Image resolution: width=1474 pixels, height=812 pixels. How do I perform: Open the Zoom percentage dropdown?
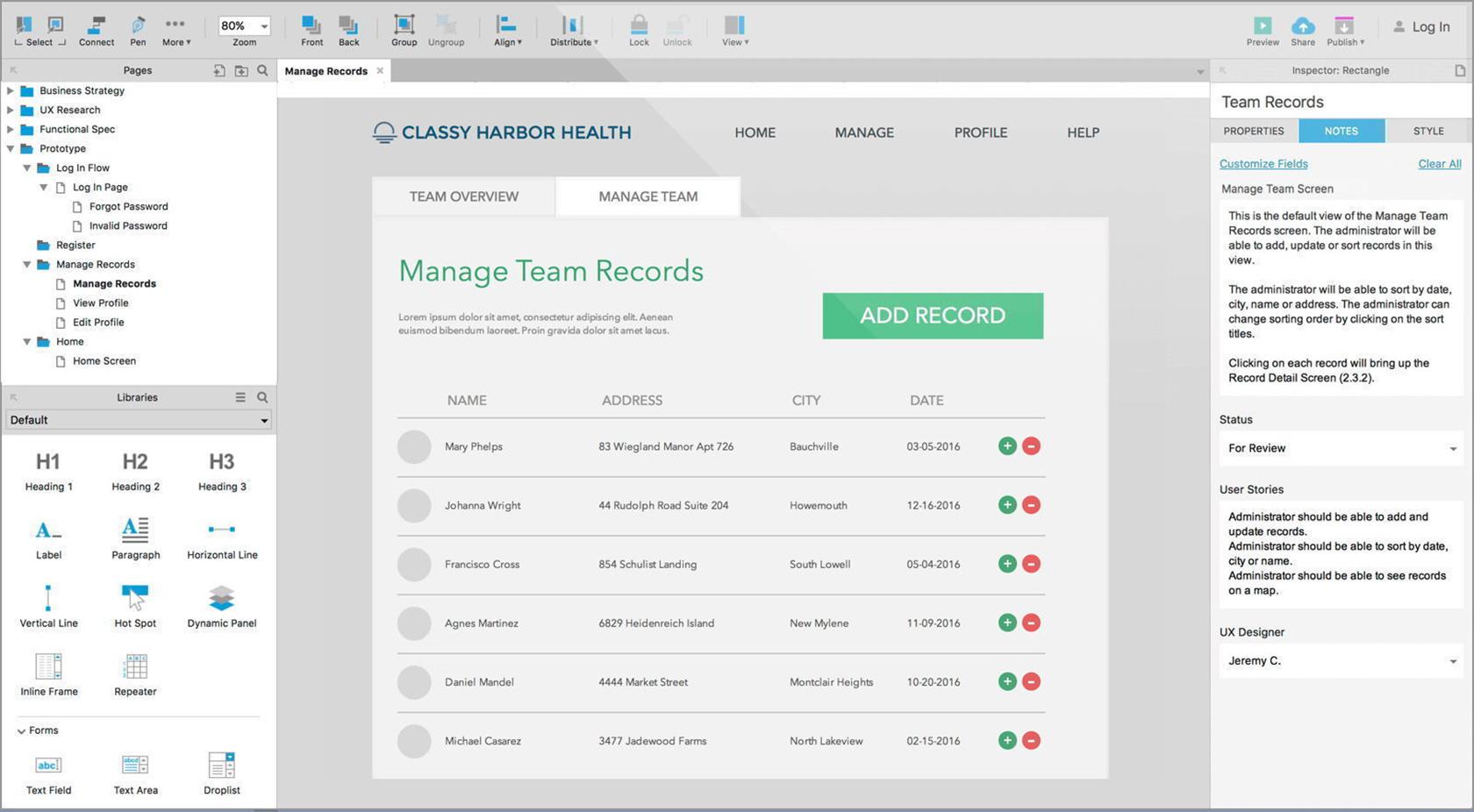click(244, 25)
